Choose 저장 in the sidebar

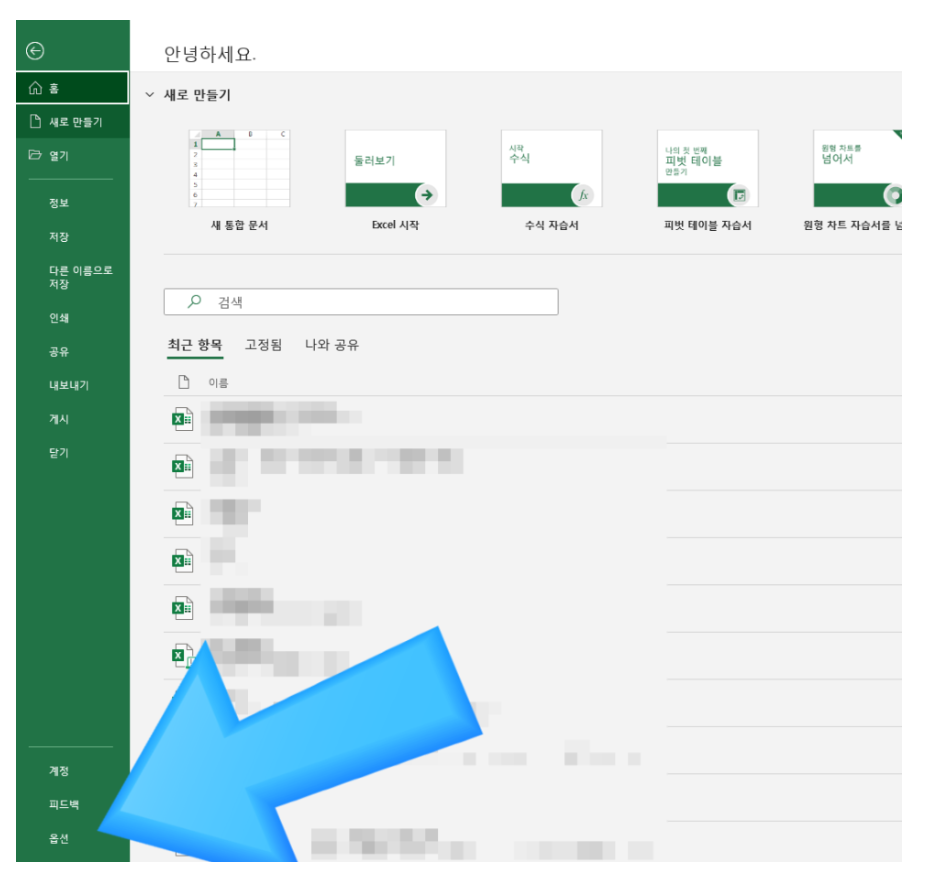pos(59,237)
